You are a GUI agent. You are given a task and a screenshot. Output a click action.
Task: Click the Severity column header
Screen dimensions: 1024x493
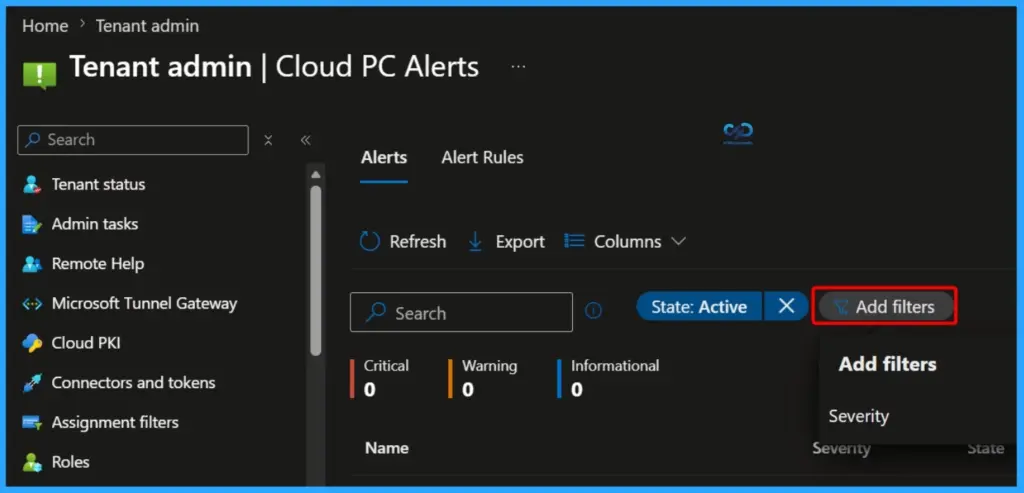pos(841,448)
